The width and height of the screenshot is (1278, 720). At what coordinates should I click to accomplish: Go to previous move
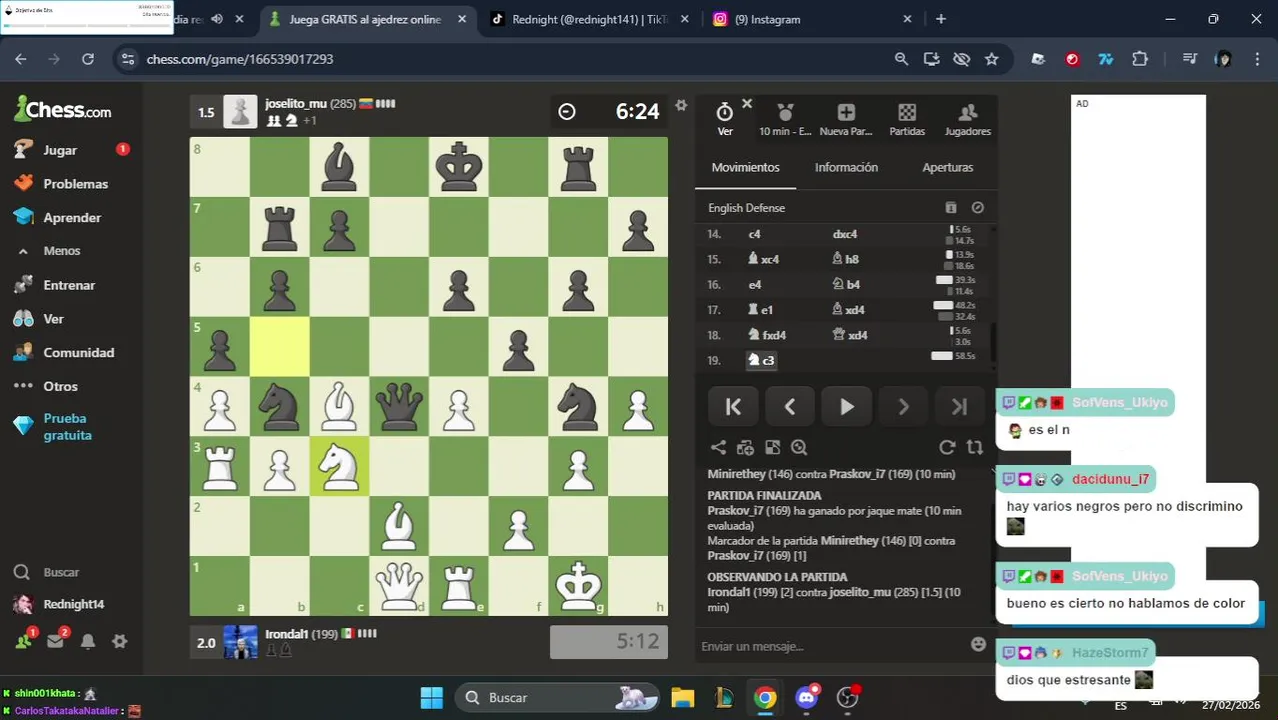click(789, 406)
